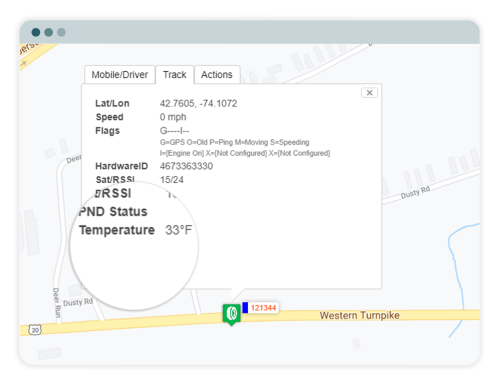Click the PND Status label
This screenshot has width=500, height=385.
(113, 212)
